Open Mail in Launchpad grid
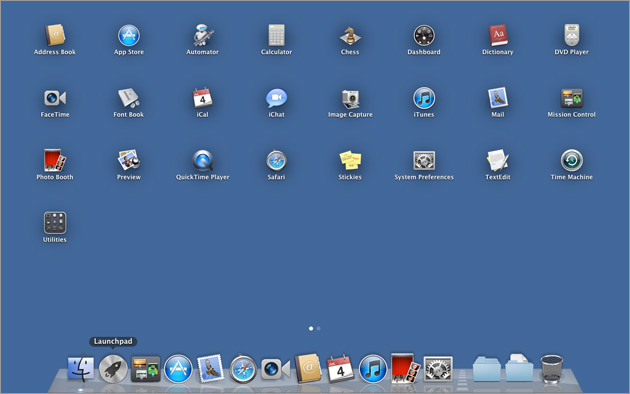Image resolution: width=630 pixels, height=394 pixels. (x=498, y=98)
